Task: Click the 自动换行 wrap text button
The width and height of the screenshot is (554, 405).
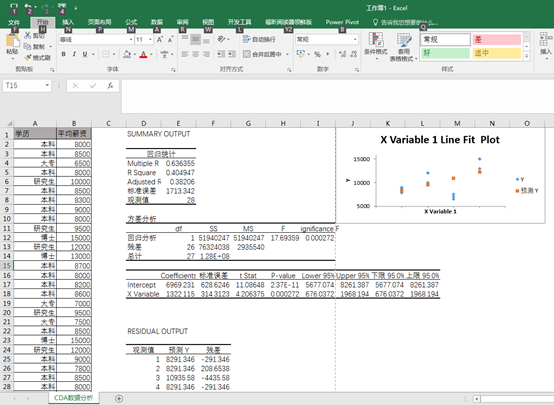Action: [259, 40]
